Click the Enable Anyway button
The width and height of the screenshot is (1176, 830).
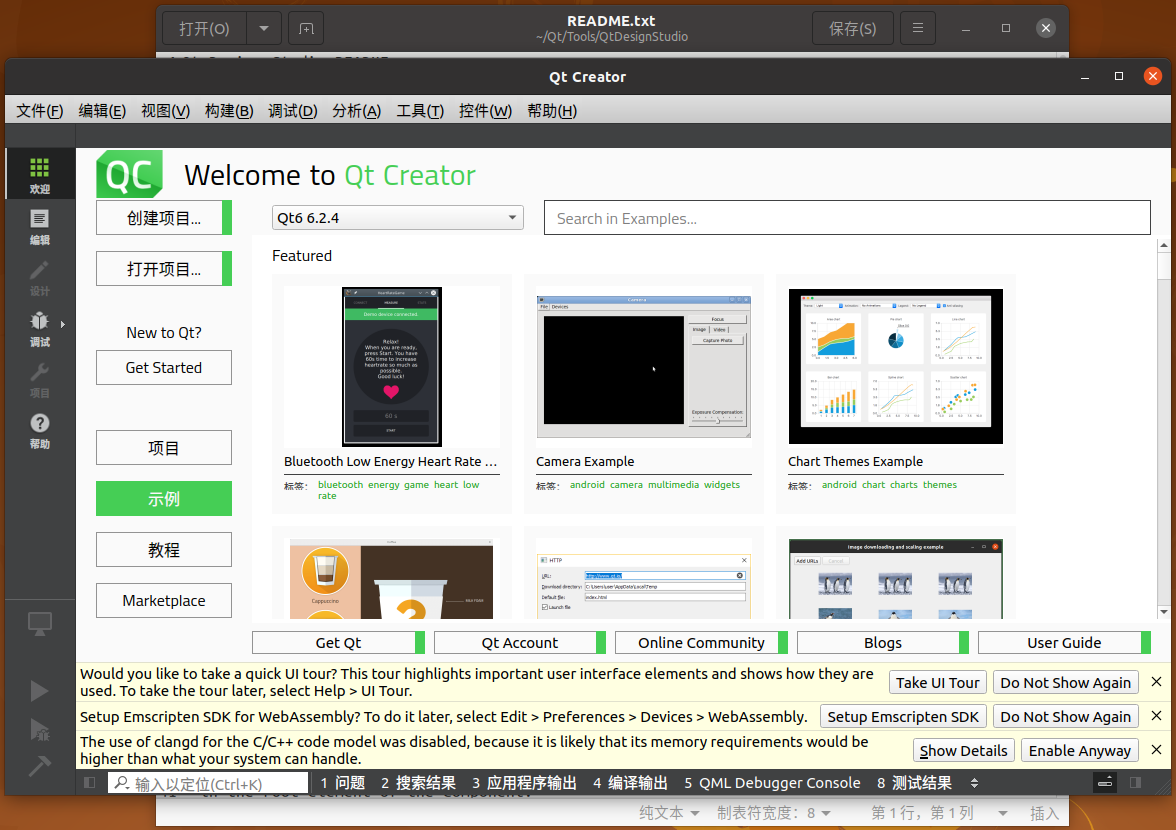click(1080, 751)
